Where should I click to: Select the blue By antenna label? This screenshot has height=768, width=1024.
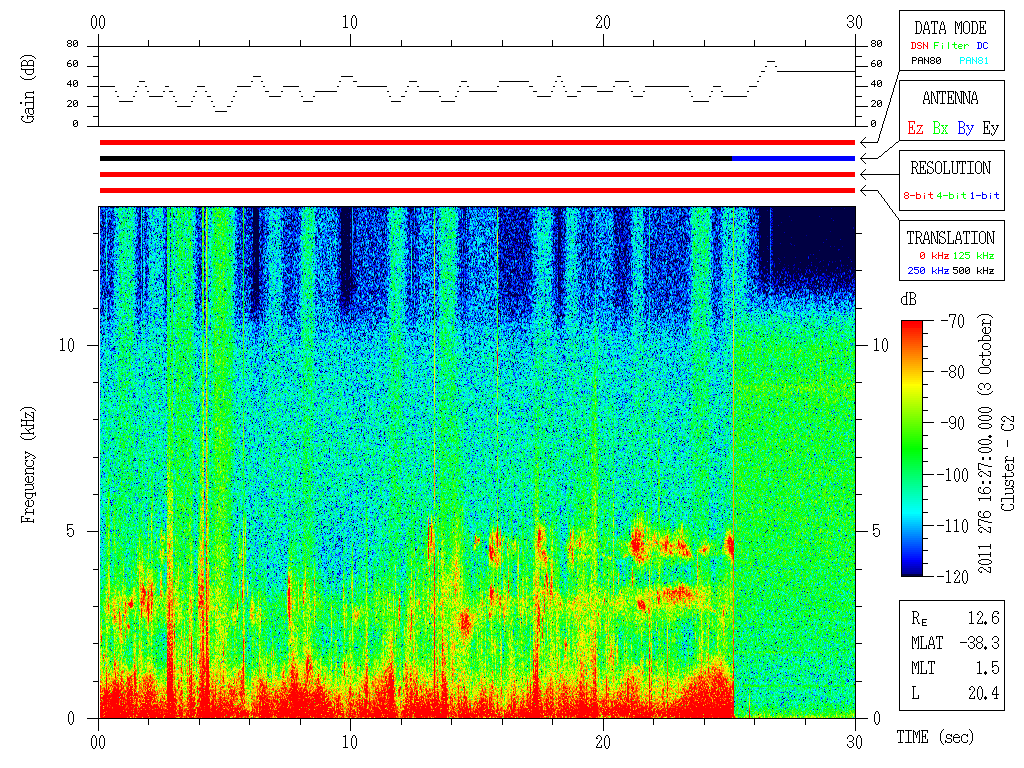(x=965, y=129)
